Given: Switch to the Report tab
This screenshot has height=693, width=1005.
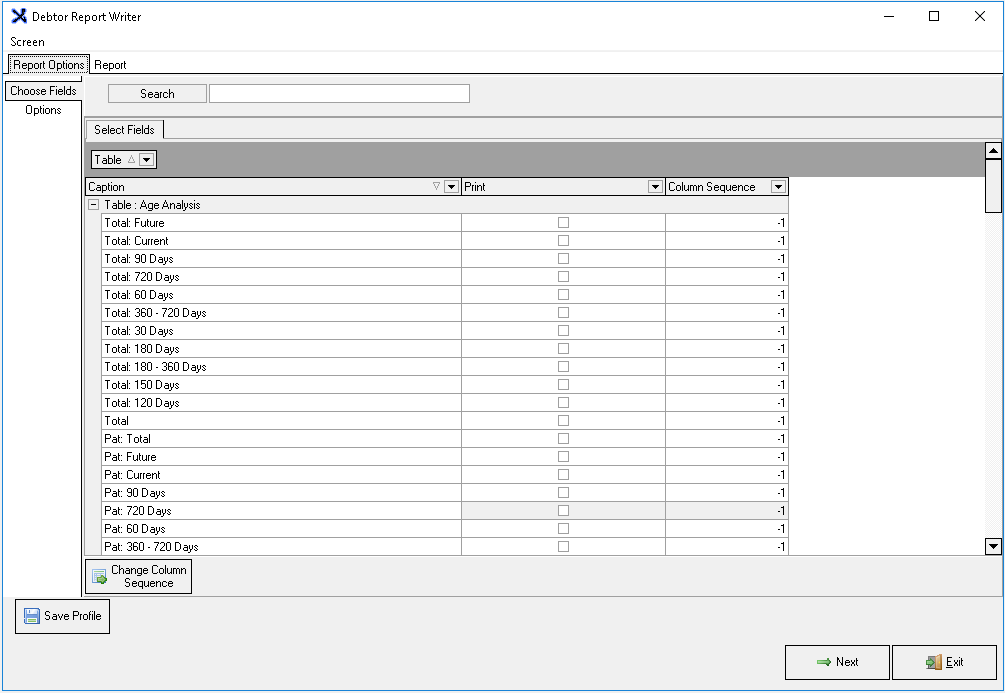Looking at the screenshot, I should coord(110,65).
